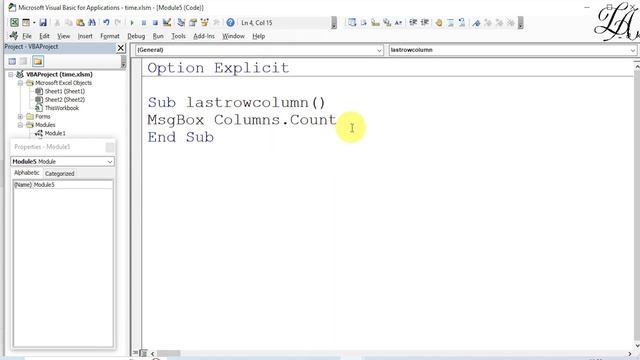Click the Full Module View button
This screenshot has width=640, height=360.
coord(143,353)
